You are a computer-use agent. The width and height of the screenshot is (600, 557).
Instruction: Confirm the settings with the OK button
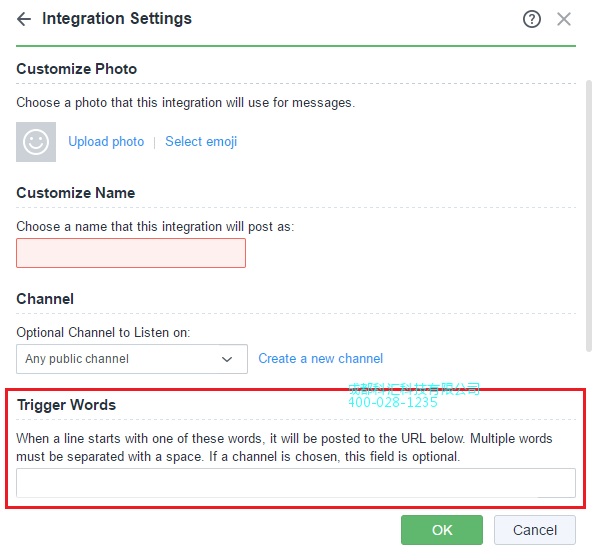coord(442,530)
